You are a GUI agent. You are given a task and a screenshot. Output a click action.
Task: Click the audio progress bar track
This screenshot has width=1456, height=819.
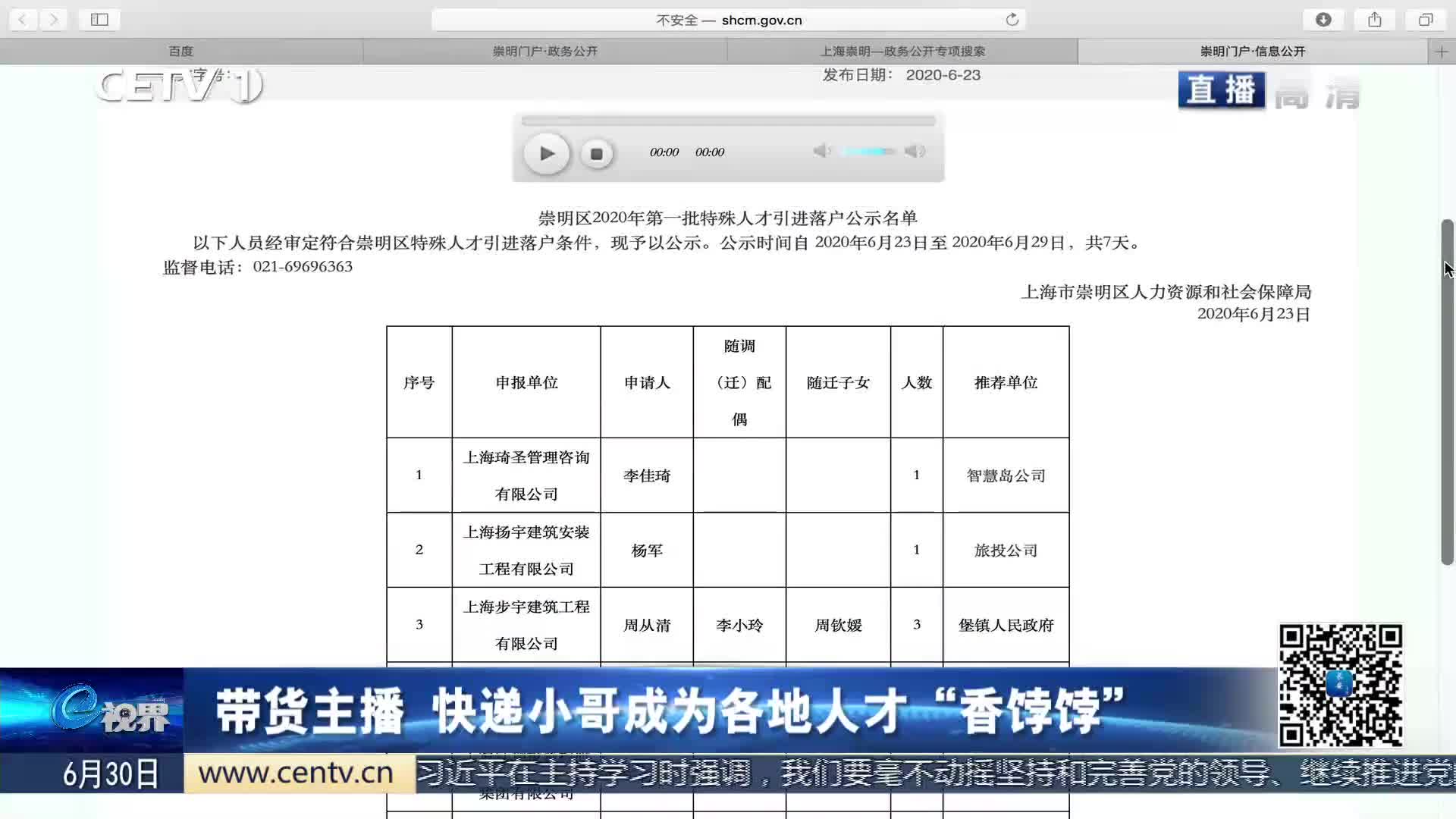coord(728,121)
